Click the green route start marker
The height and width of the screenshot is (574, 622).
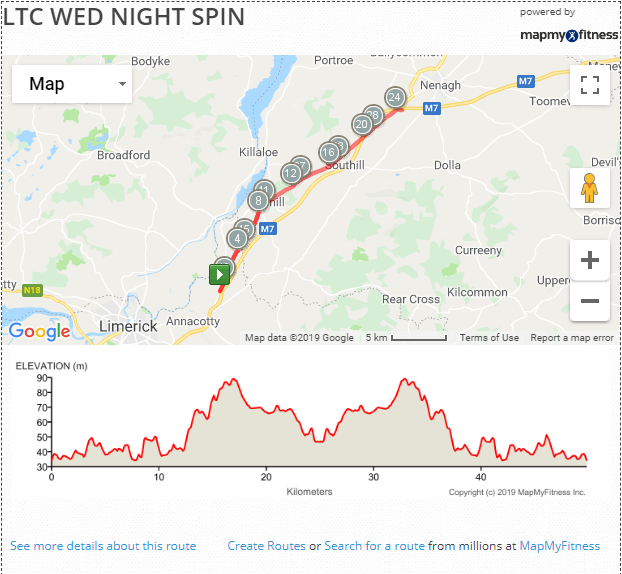pyautogui.click(x=219, y=275)
